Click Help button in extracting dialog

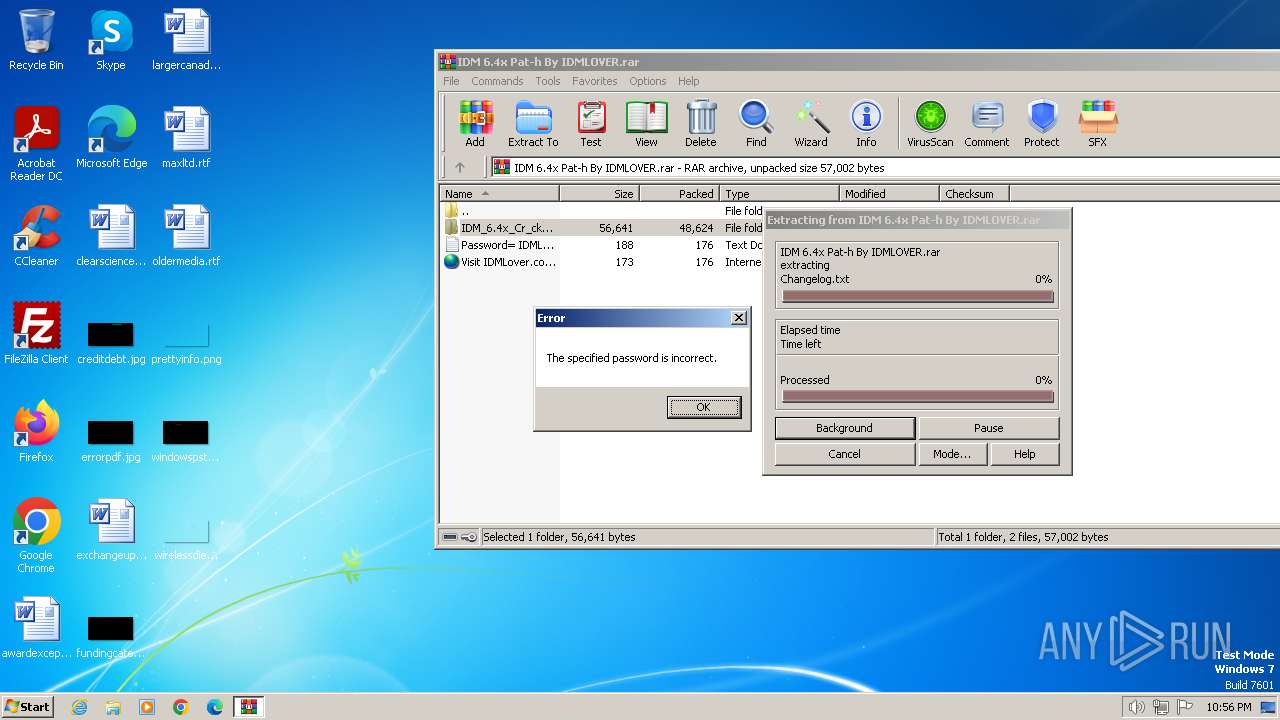(1025, 454)
